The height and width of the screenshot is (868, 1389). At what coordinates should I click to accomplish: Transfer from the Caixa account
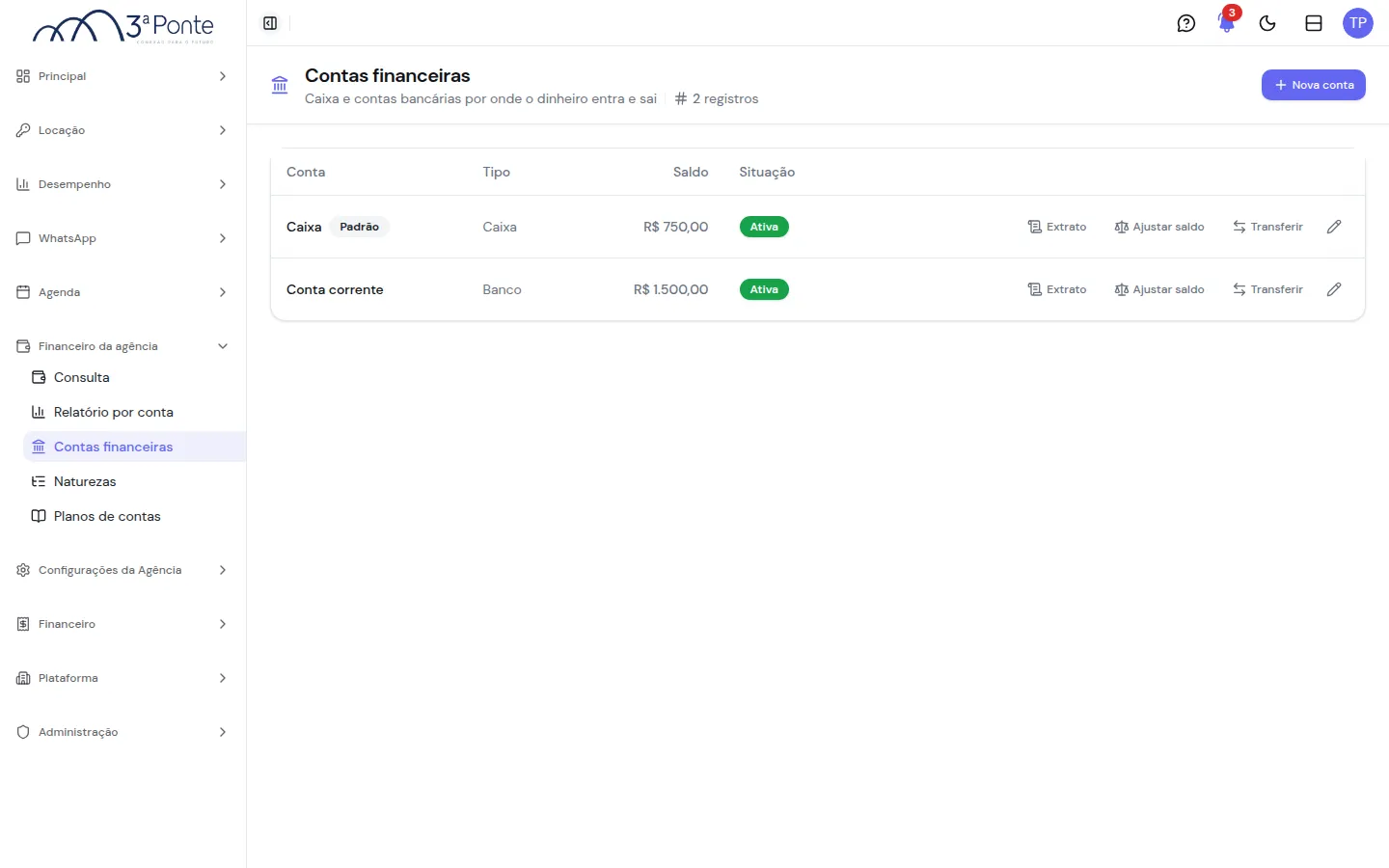[x=1267, y=227]
